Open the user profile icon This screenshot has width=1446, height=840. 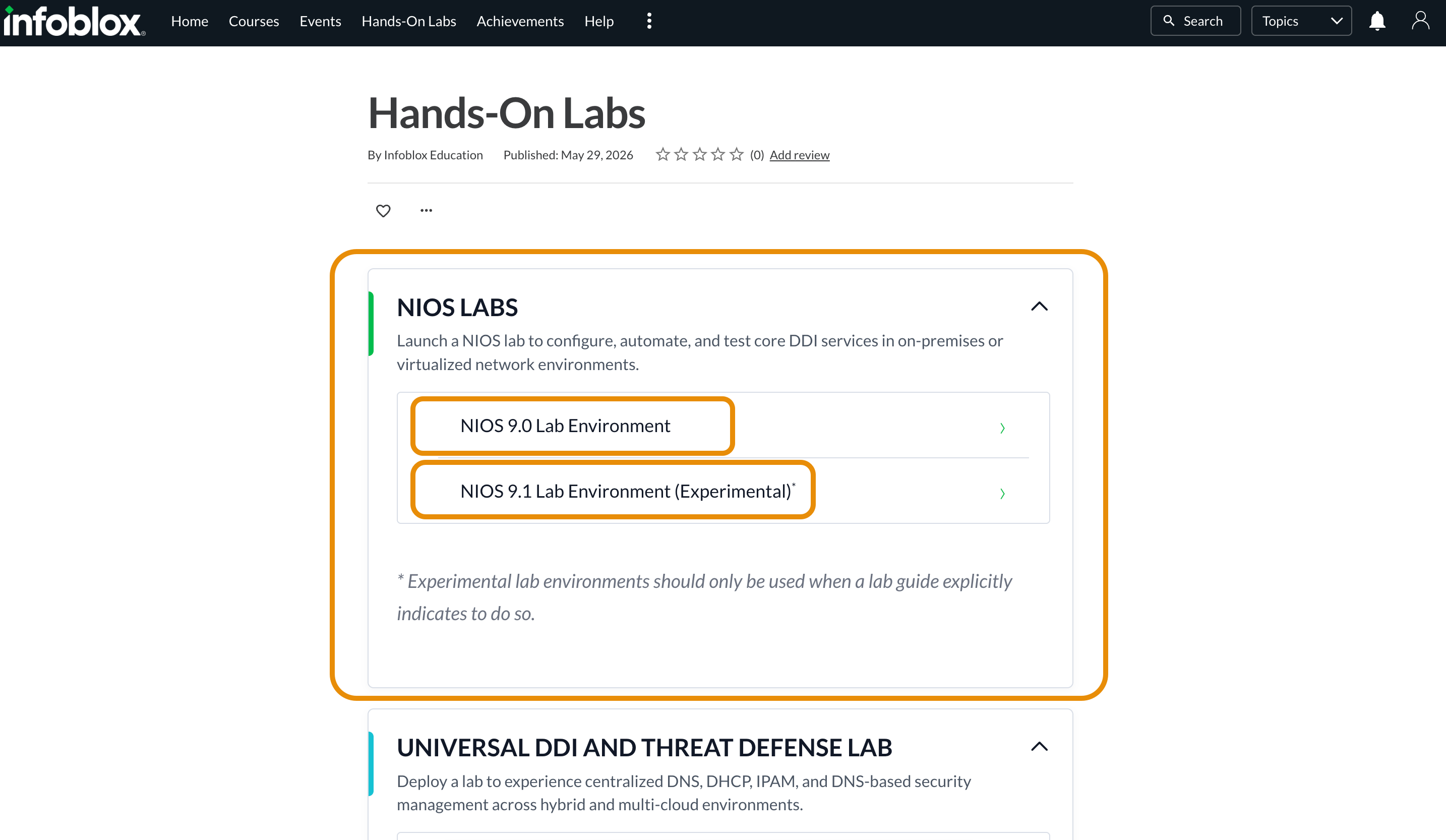click(1420, 21)
